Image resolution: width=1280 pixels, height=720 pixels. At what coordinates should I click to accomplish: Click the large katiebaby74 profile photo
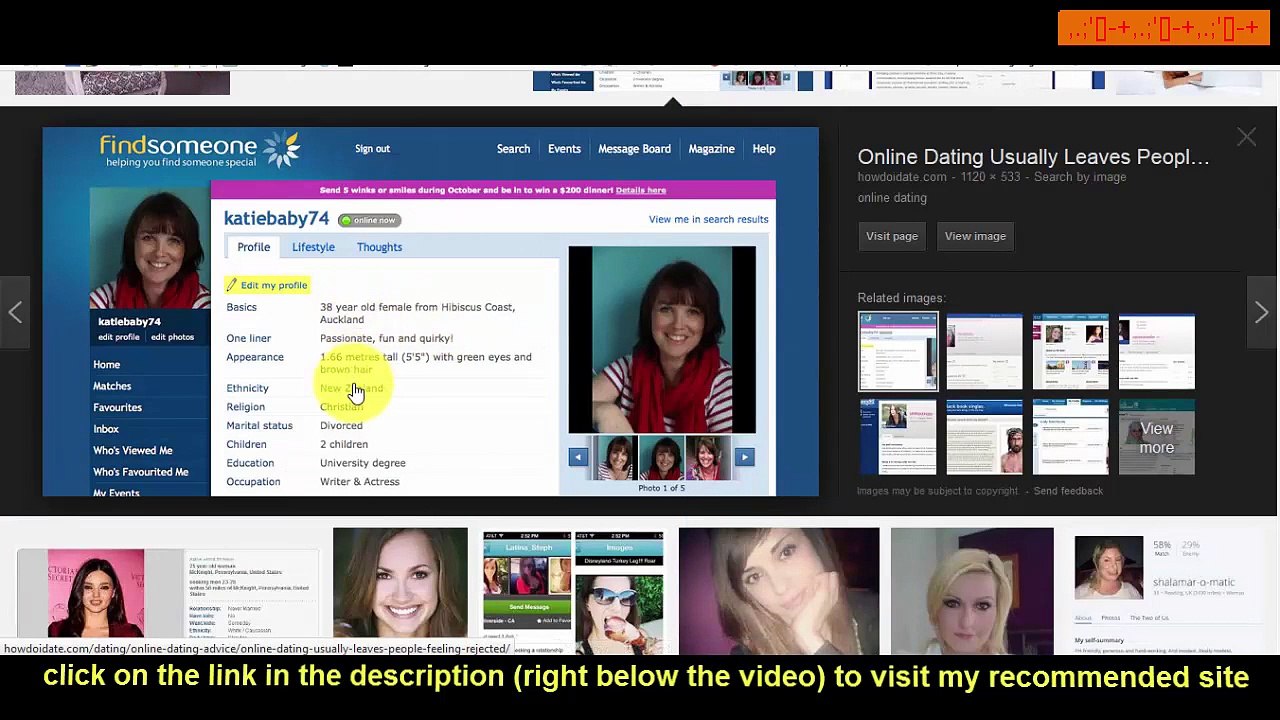click(662, 340)
